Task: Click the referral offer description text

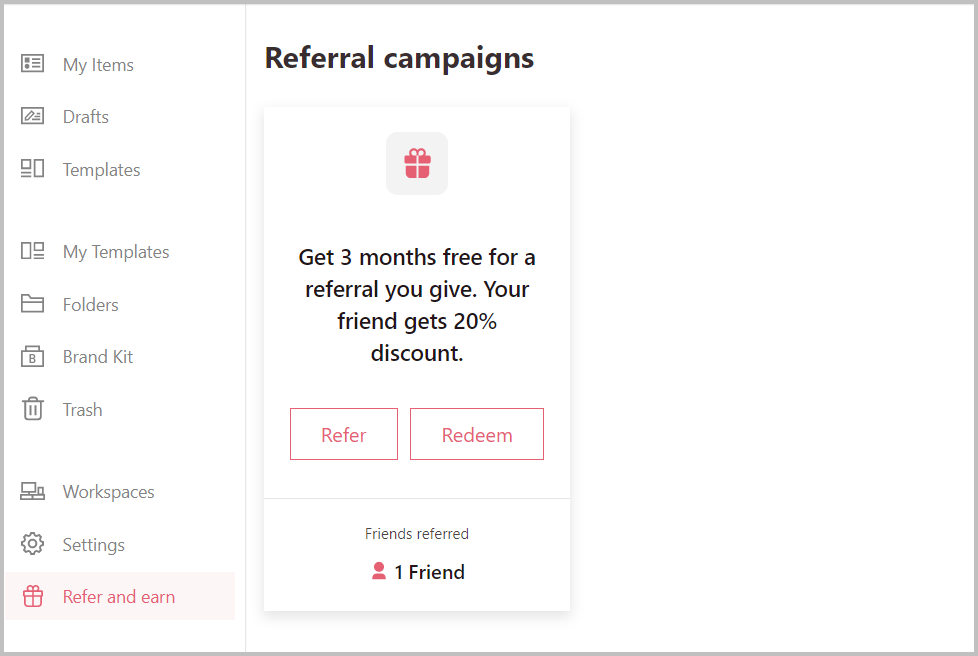Action: coord(417,305)
